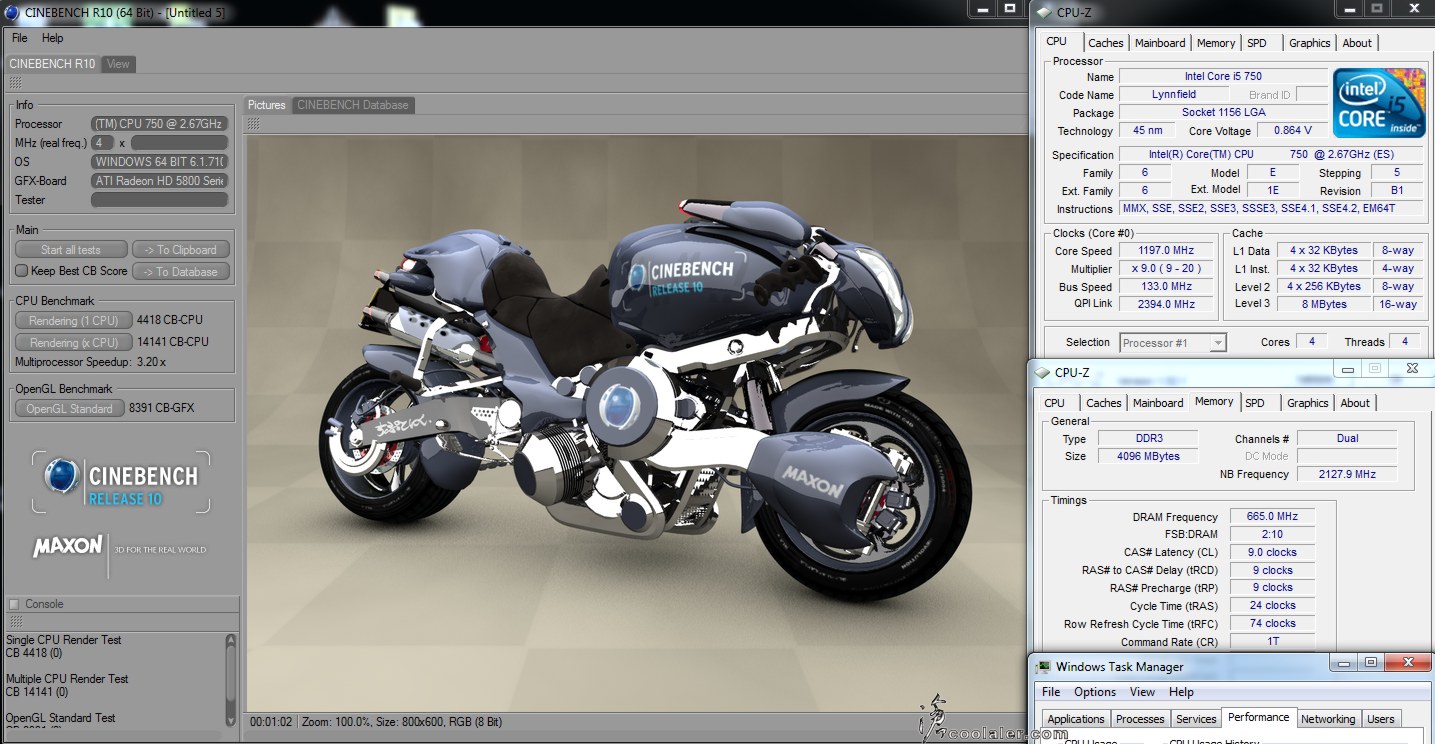Switch to Task Manager Networking tab
This screenshot has height=744, width=1435.
point(1328,719)
